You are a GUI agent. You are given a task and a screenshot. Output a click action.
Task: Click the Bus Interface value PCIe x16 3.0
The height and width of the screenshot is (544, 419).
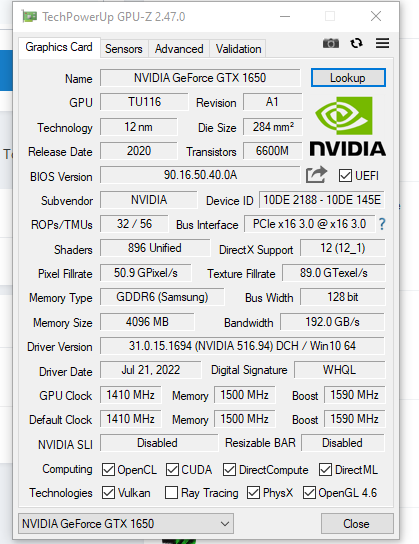[x=309, y=224]
